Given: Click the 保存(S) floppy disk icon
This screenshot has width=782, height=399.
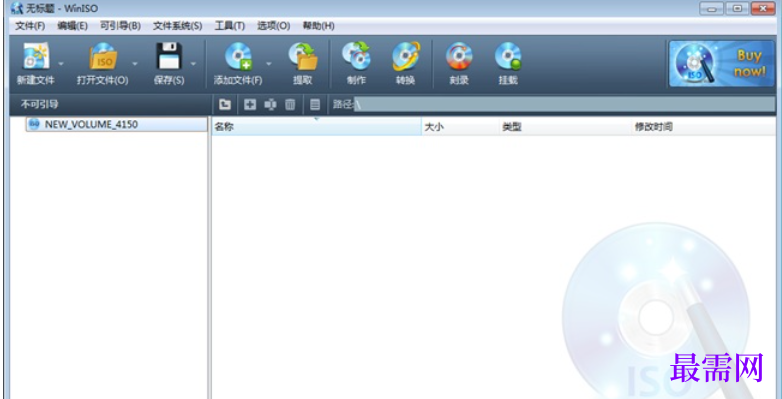Looking at the screenshot, I should click(169, 56).
